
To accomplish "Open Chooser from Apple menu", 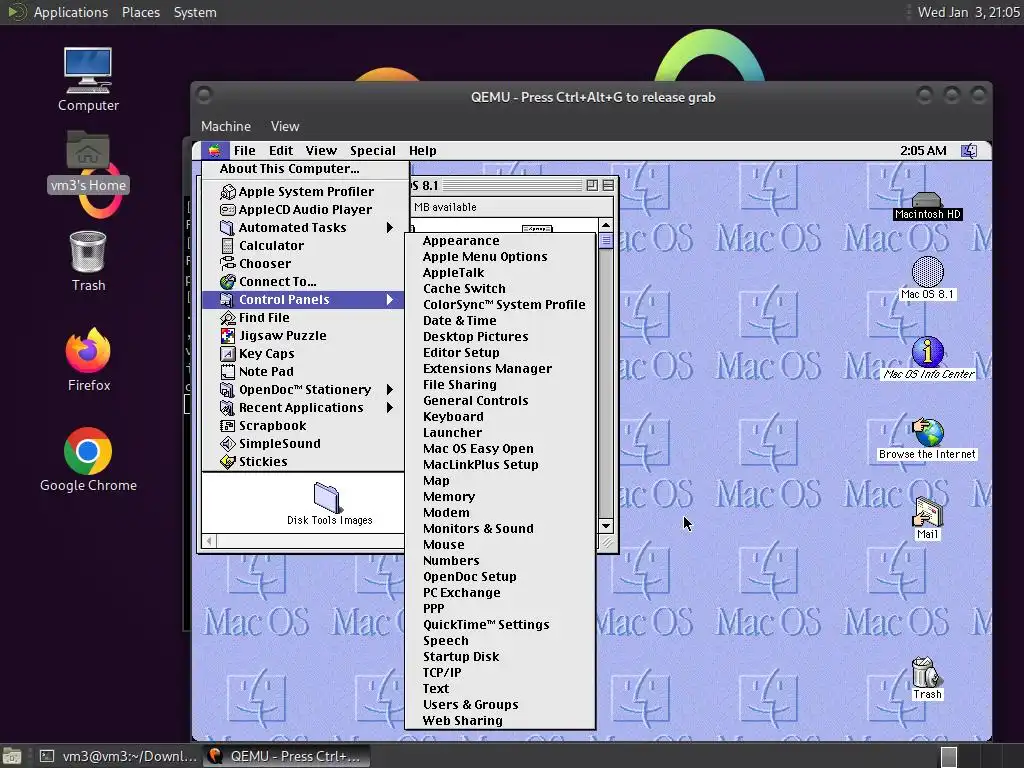I will coord(302,264).
